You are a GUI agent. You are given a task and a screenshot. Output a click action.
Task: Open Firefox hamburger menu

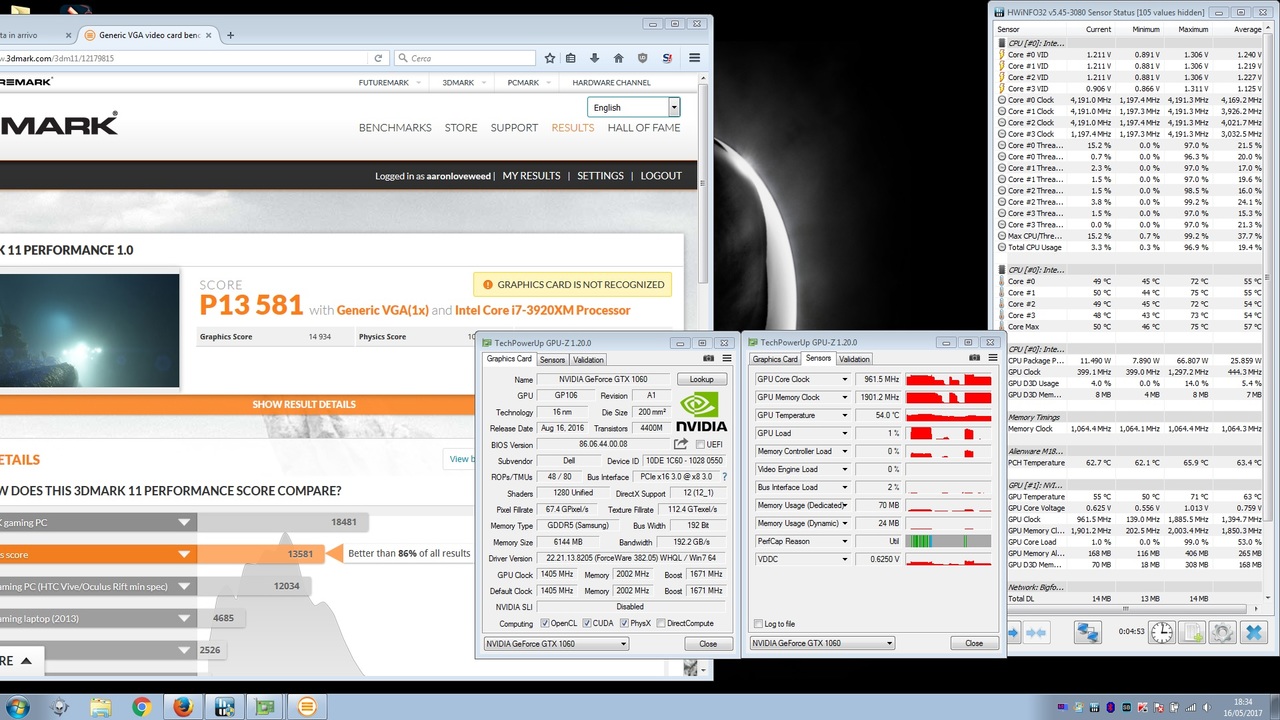694,58
